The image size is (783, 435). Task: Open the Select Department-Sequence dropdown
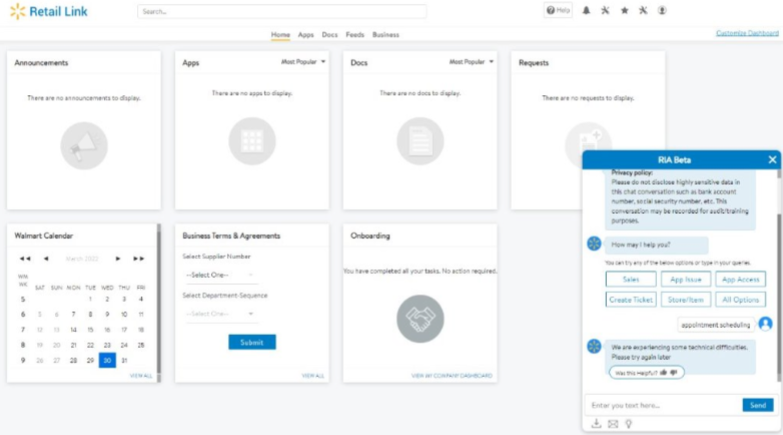click(220, 314)
